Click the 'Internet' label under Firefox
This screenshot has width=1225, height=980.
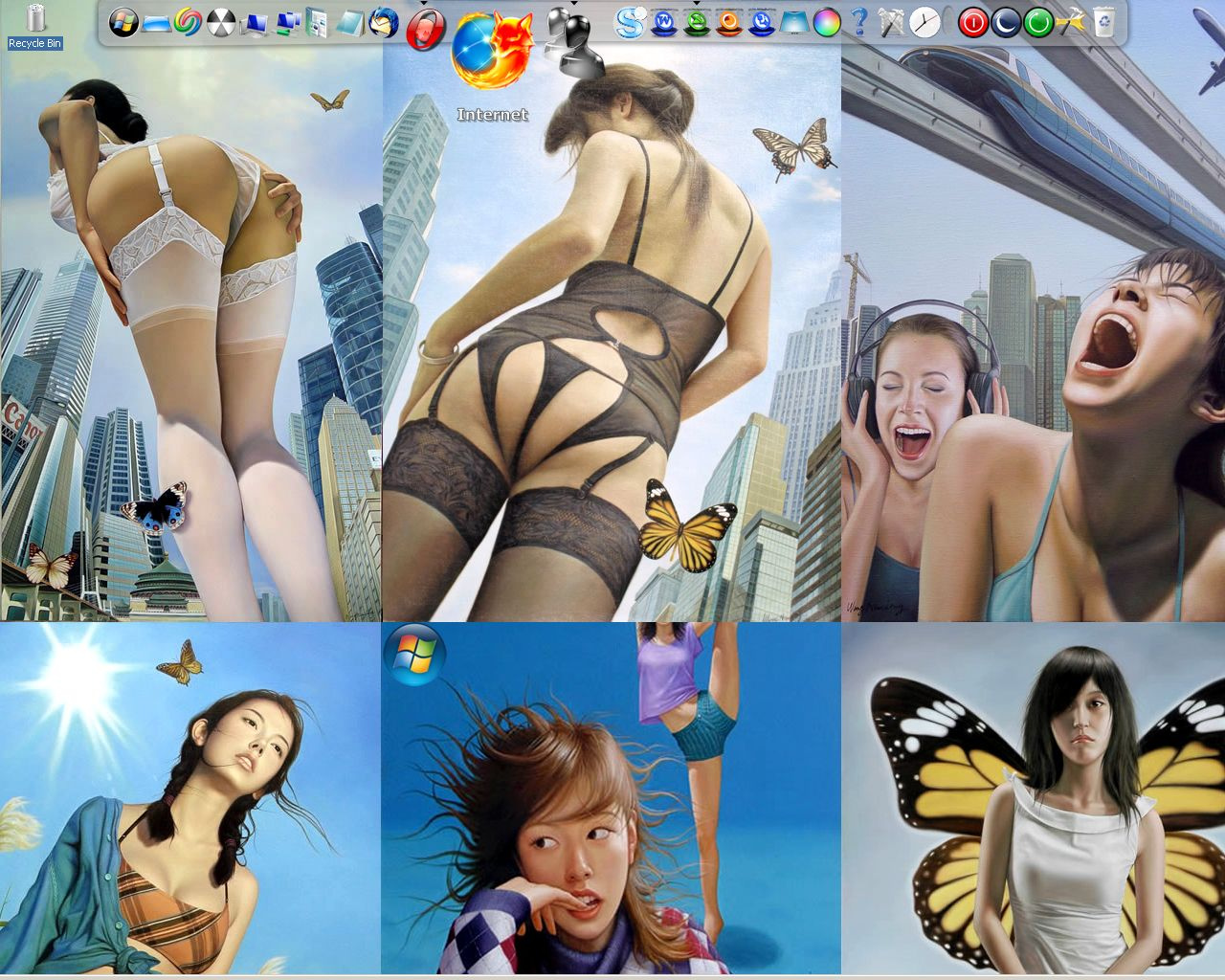tap(492, 115)
